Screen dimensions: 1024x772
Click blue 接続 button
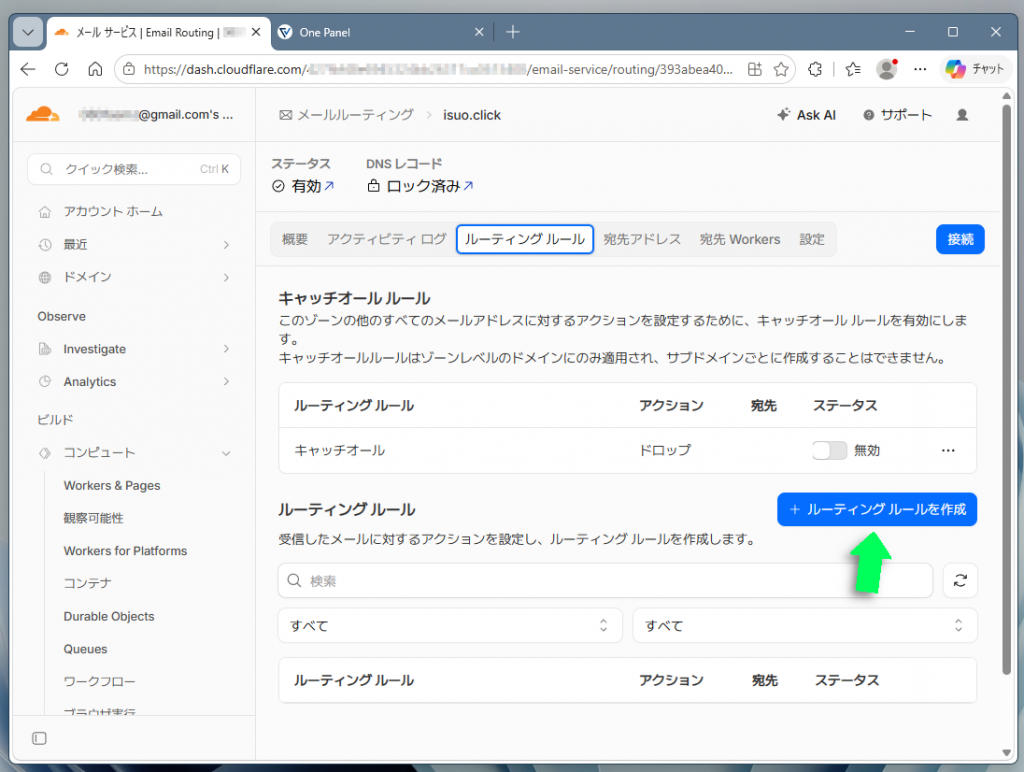[960, 239]
